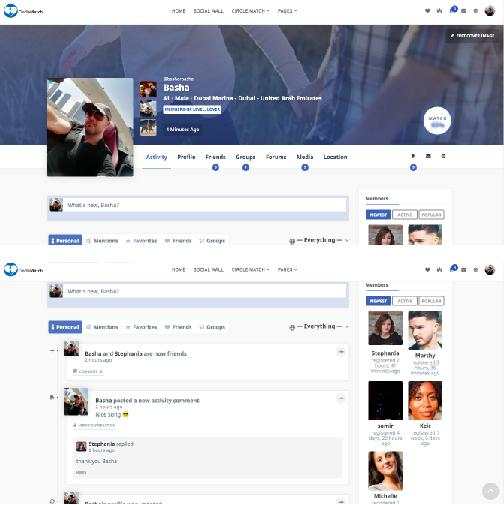This screenshot has width=504, height=505.
Task: Click the action icon on the activity comment entry
Action: pyautogui.click(x=341, y=398)
